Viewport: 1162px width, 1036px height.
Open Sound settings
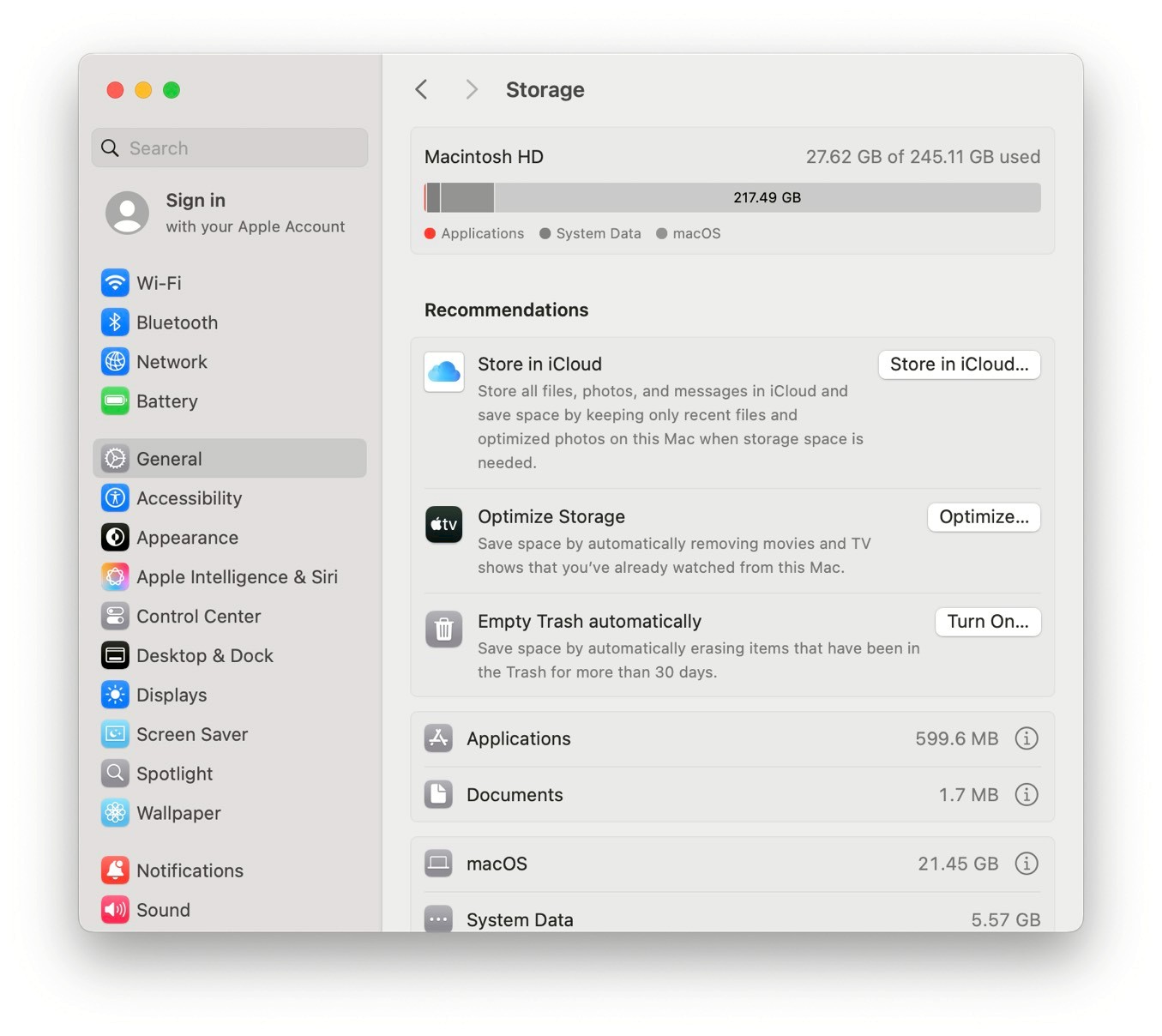[163, 910]
